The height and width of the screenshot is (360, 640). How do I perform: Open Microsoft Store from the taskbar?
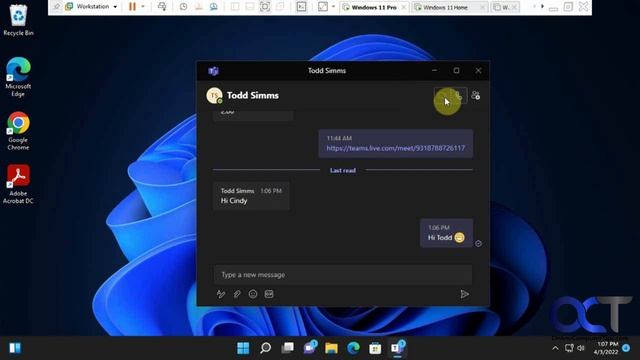[x=375, y=348]
